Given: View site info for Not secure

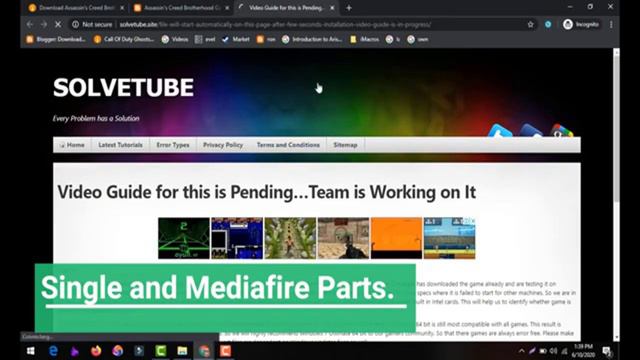Looking at the screenshot, I should (x=92, y=24).
